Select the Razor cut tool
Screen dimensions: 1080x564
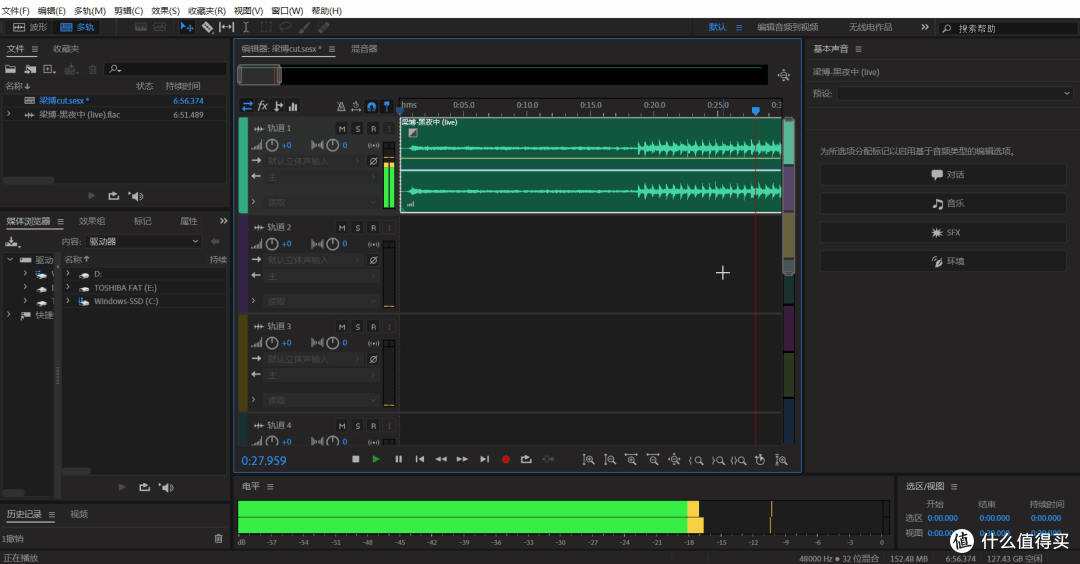point(207,28)
